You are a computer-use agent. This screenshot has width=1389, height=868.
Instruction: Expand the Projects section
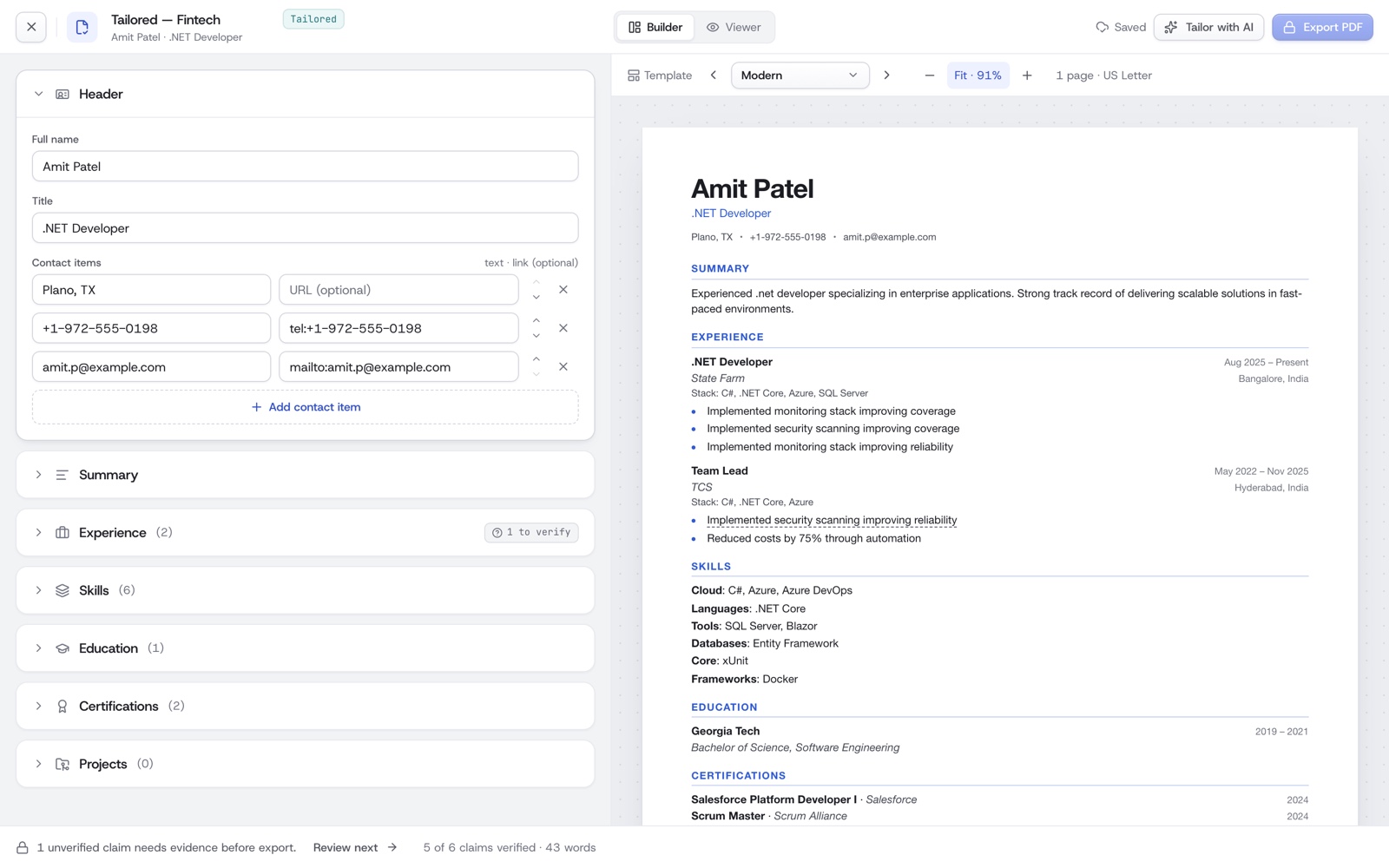click(x=38, y=764)
